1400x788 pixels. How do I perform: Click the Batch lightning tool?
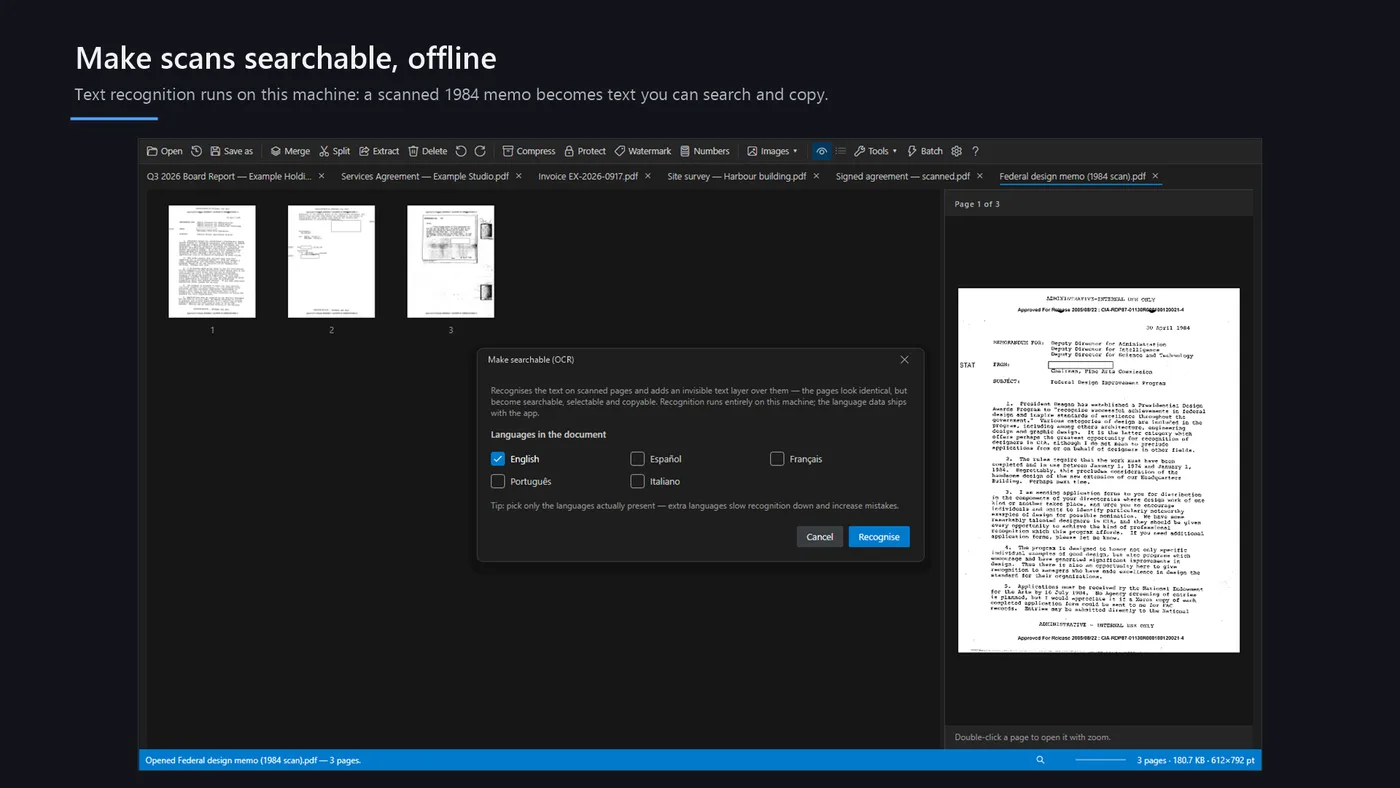tap(925, 151)
